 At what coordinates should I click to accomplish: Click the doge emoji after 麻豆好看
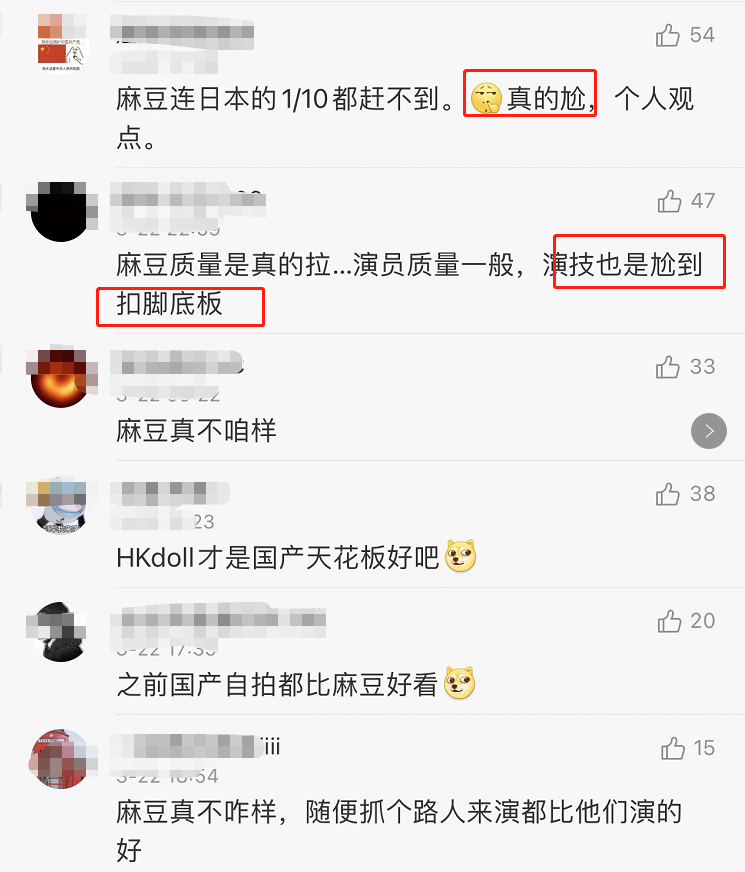(460, 683)
